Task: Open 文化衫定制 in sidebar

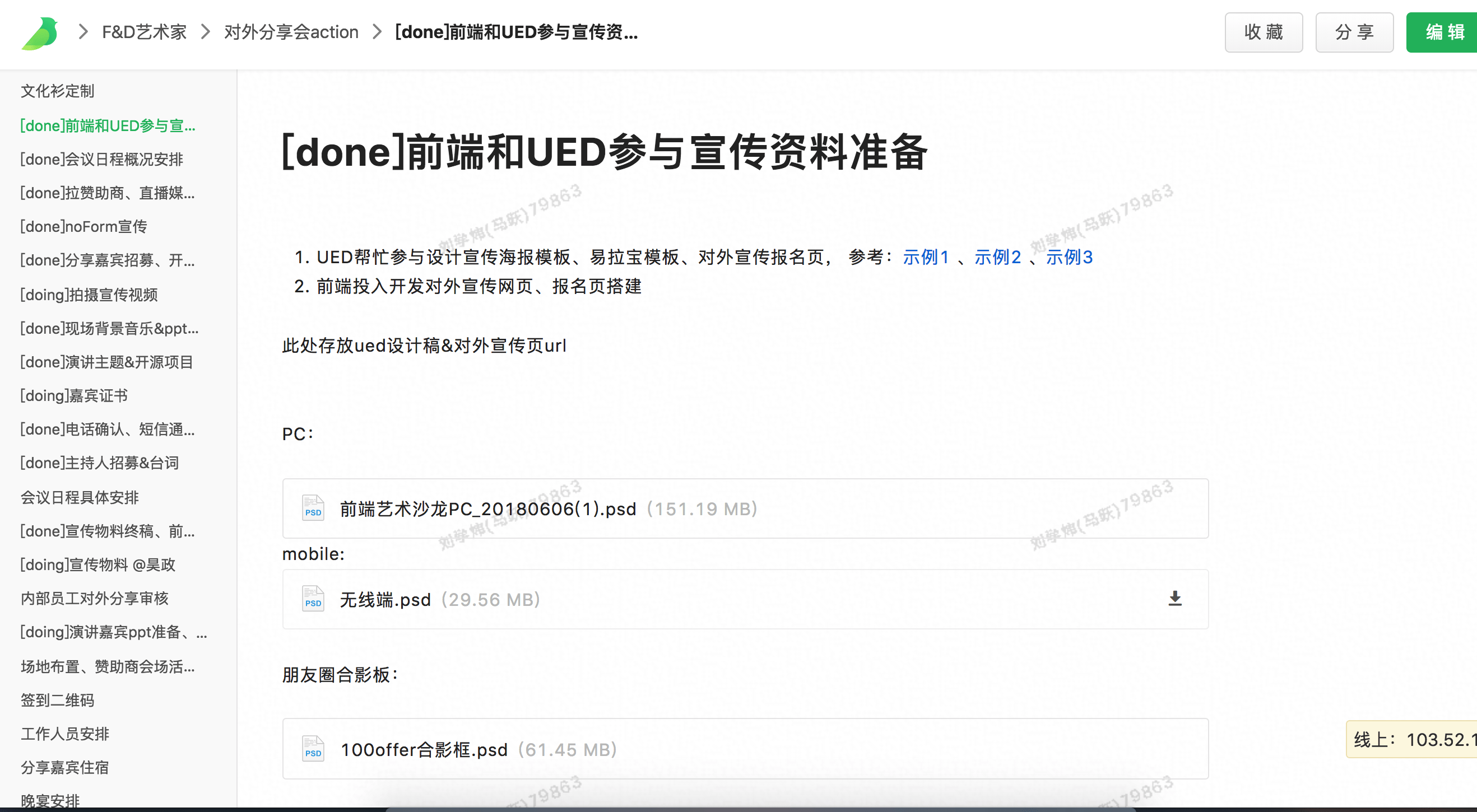Action: [x=57, y=91]
